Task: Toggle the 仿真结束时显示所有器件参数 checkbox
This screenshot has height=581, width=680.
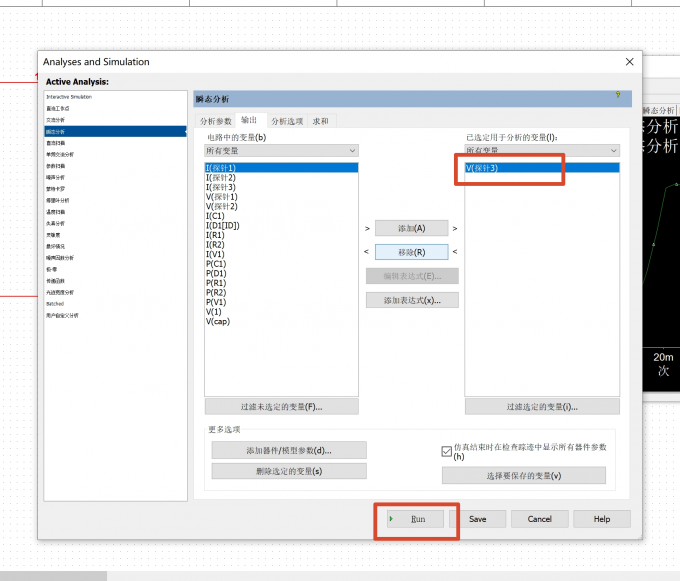Action: [x=446, y=451]
